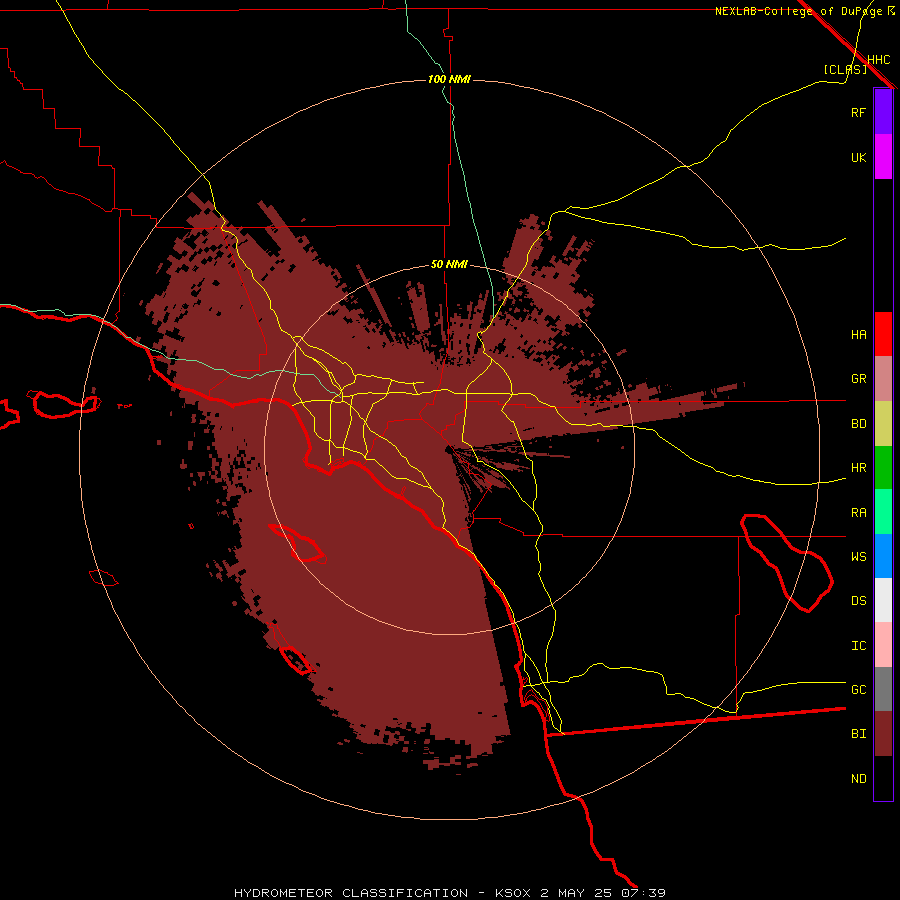
Task: Click the green HR legend swatch
Action: pyautogui.click(x=883, y=467)
